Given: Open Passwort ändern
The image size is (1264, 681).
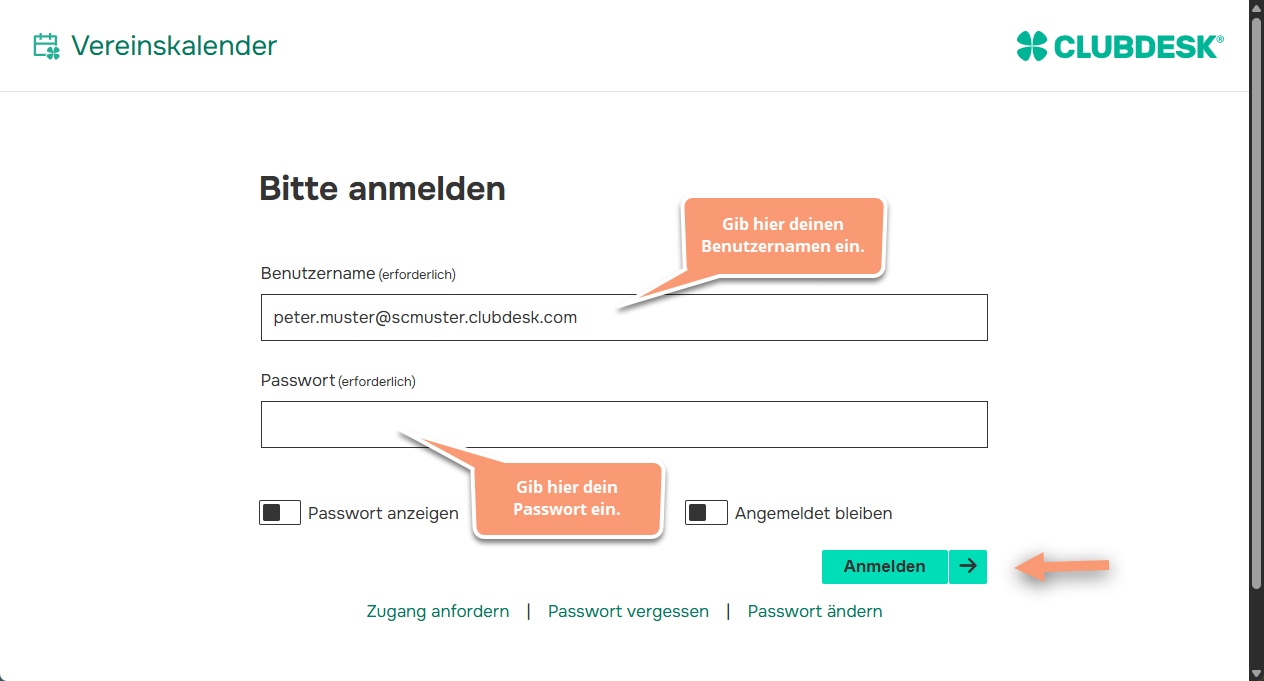Looking at the screenshot, I should pyautogui.click(x=815, y=611).
